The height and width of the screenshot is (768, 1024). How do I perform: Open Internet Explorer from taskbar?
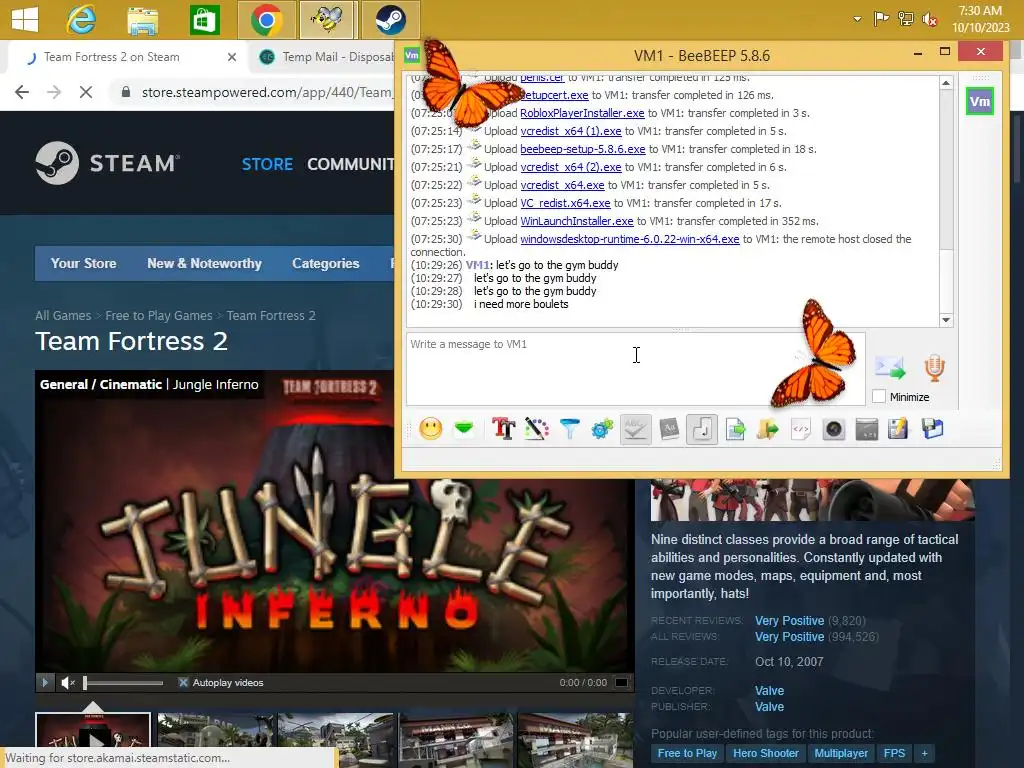tap(81, 20)
